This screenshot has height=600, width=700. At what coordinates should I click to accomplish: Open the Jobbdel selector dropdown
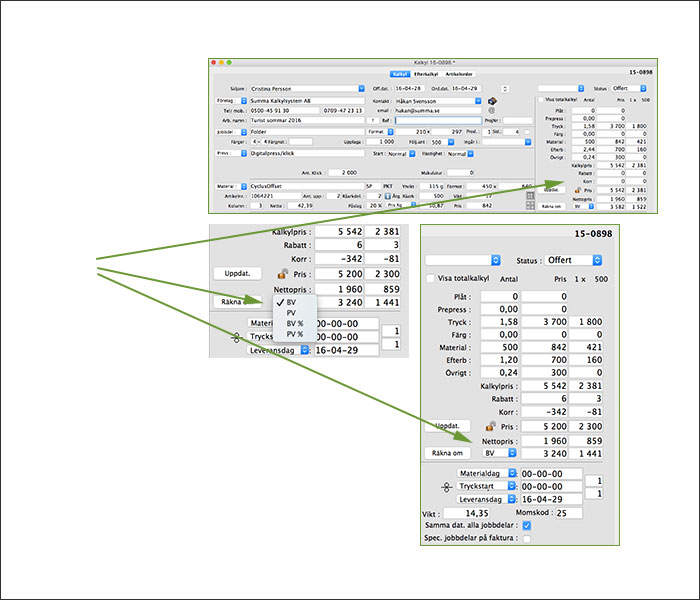click(231, 132)
